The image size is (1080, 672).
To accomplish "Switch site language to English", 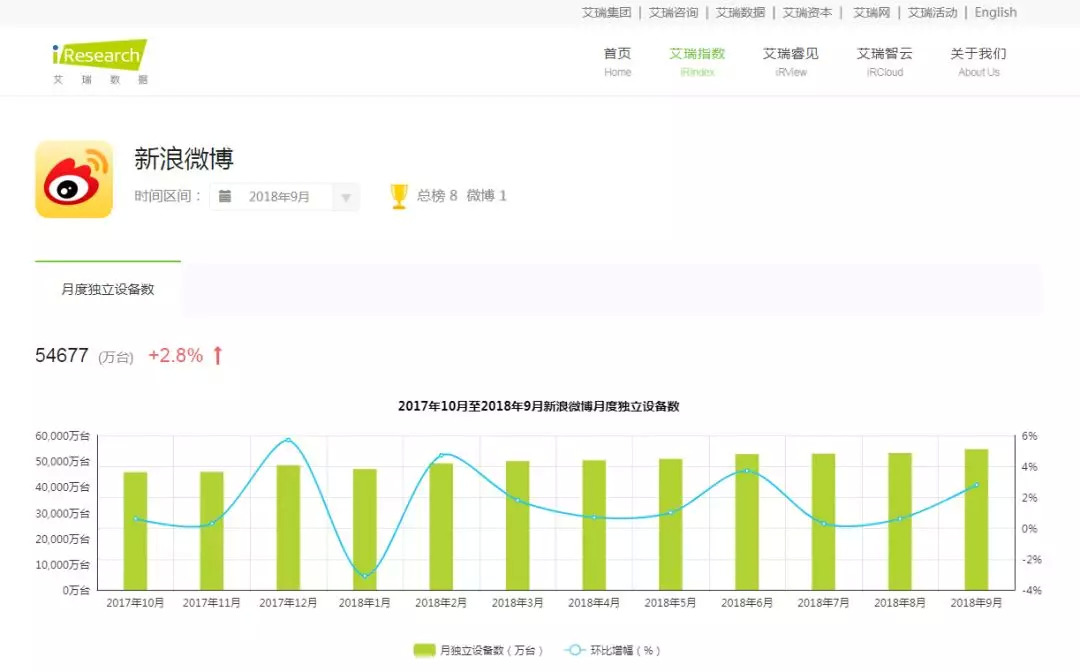I will 995,12.
